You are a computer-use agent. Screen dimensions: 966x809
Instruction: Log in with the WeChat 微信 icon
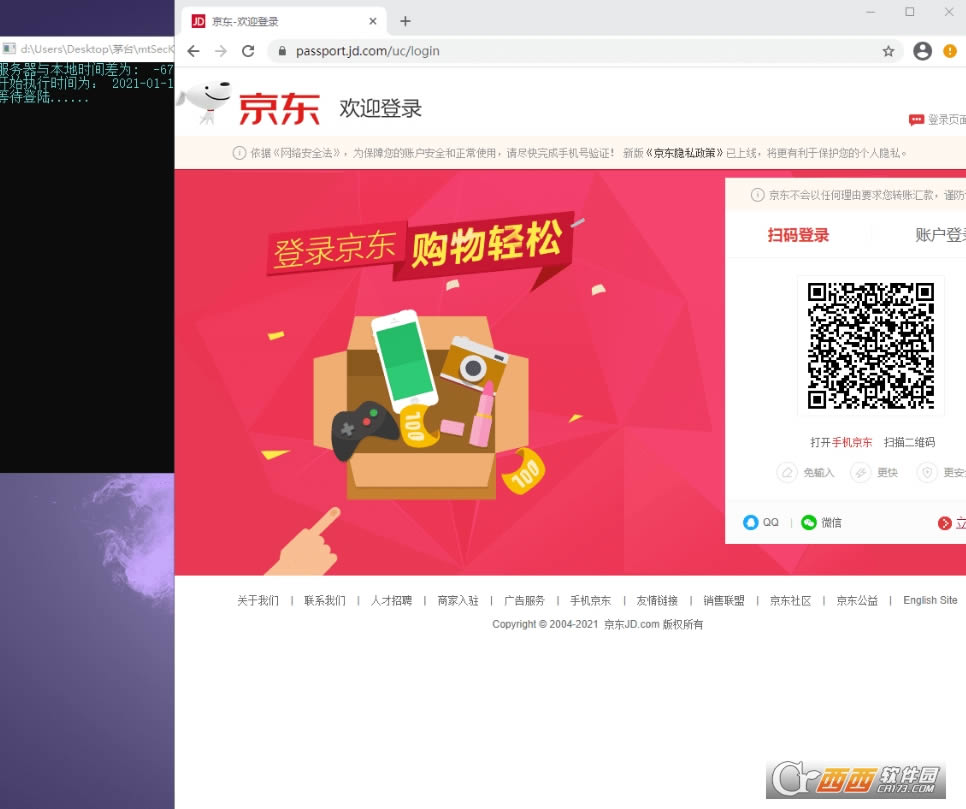point(808,522)
